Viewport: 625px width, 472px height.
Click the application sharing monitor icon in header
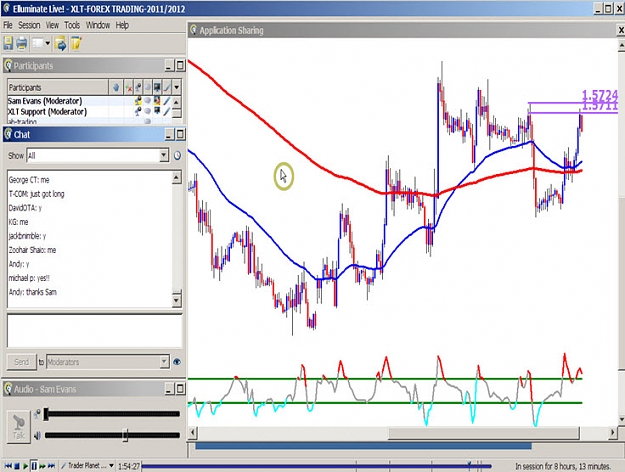(157, 87)
